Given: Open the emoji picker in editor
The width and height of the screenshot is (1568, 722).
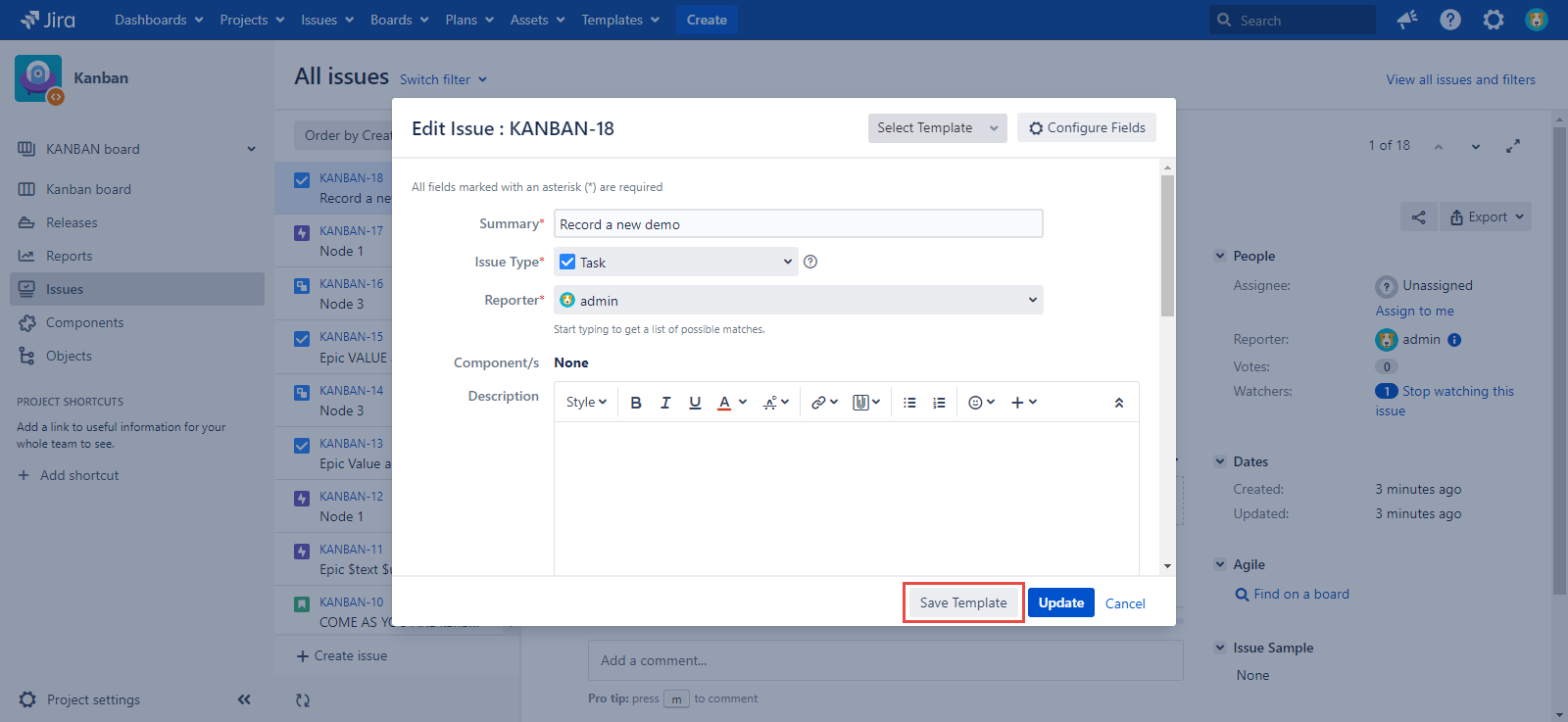Looking at the screenshot, I should [x=981, y=403].
